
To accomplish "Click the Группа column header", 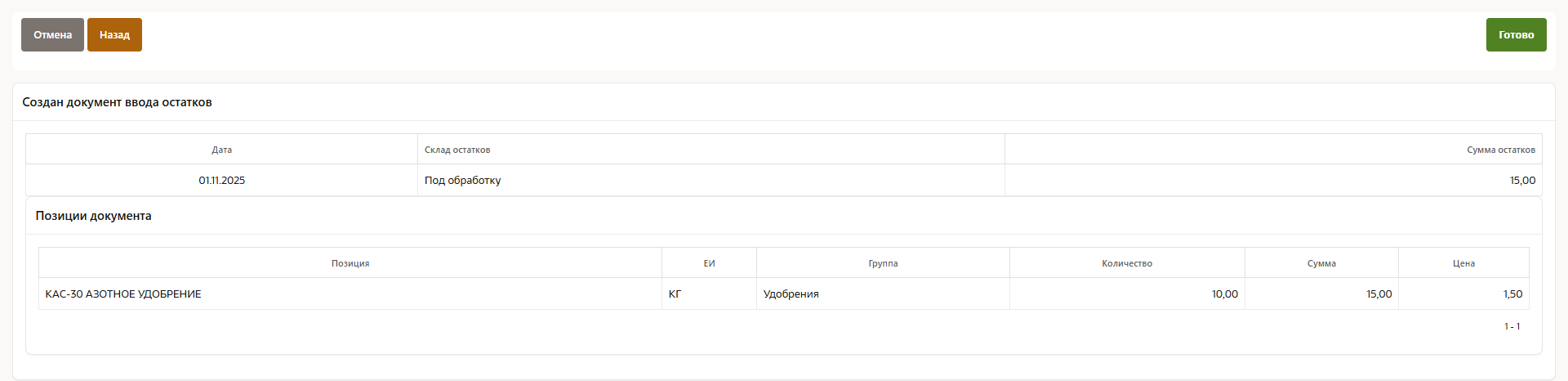I will pyautogui.click(x=883, y=263).
